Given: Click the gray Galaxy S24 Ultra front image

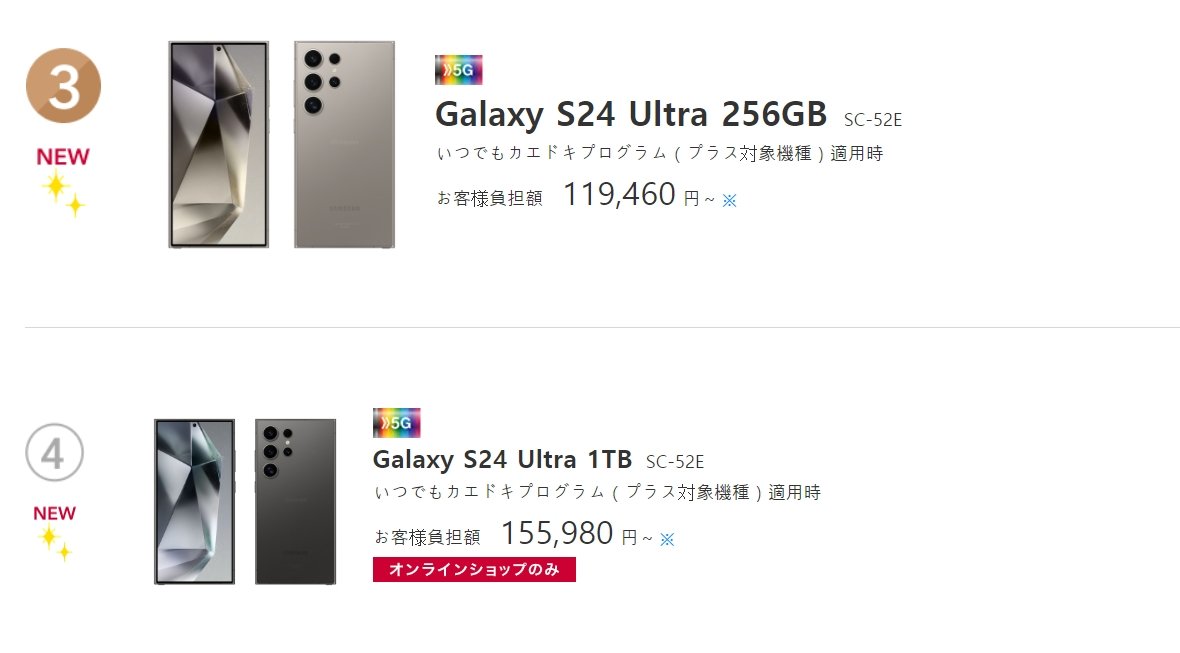Looking at the screenshot, I should 218,144.
